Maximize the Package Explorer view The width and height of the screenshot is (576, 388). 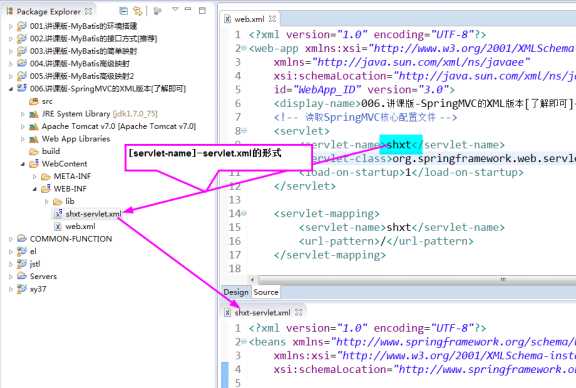[202, 10]
